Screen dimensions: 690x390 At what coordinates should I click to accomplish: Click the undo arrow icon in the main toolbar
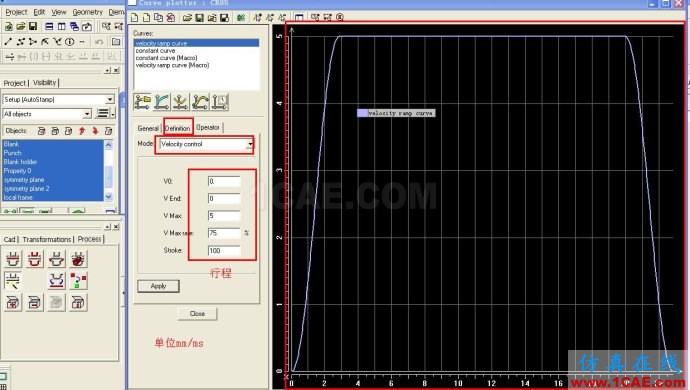coord(99,42)
